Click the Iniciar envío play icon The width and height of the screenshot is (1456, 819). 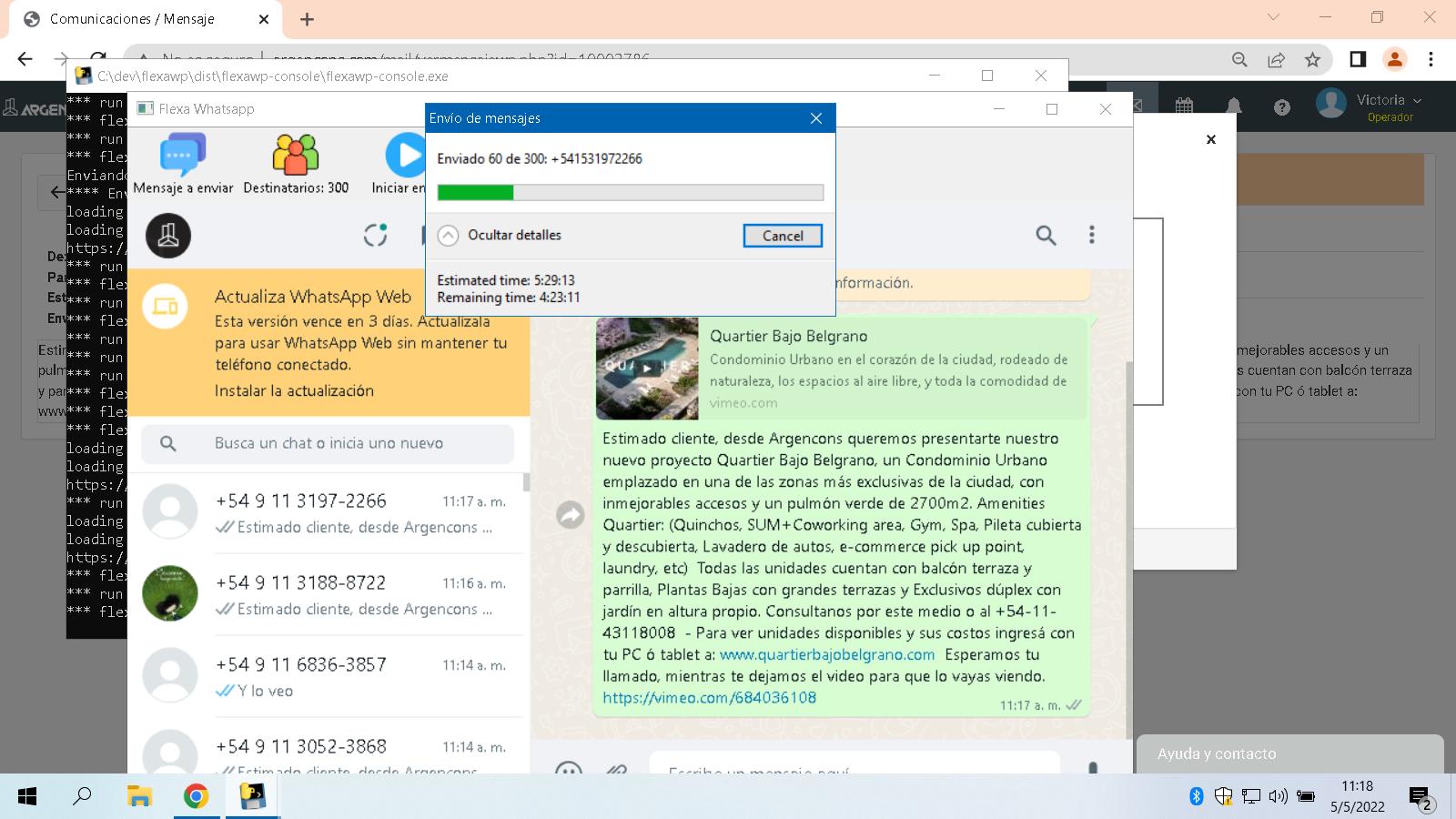[405, 156]
